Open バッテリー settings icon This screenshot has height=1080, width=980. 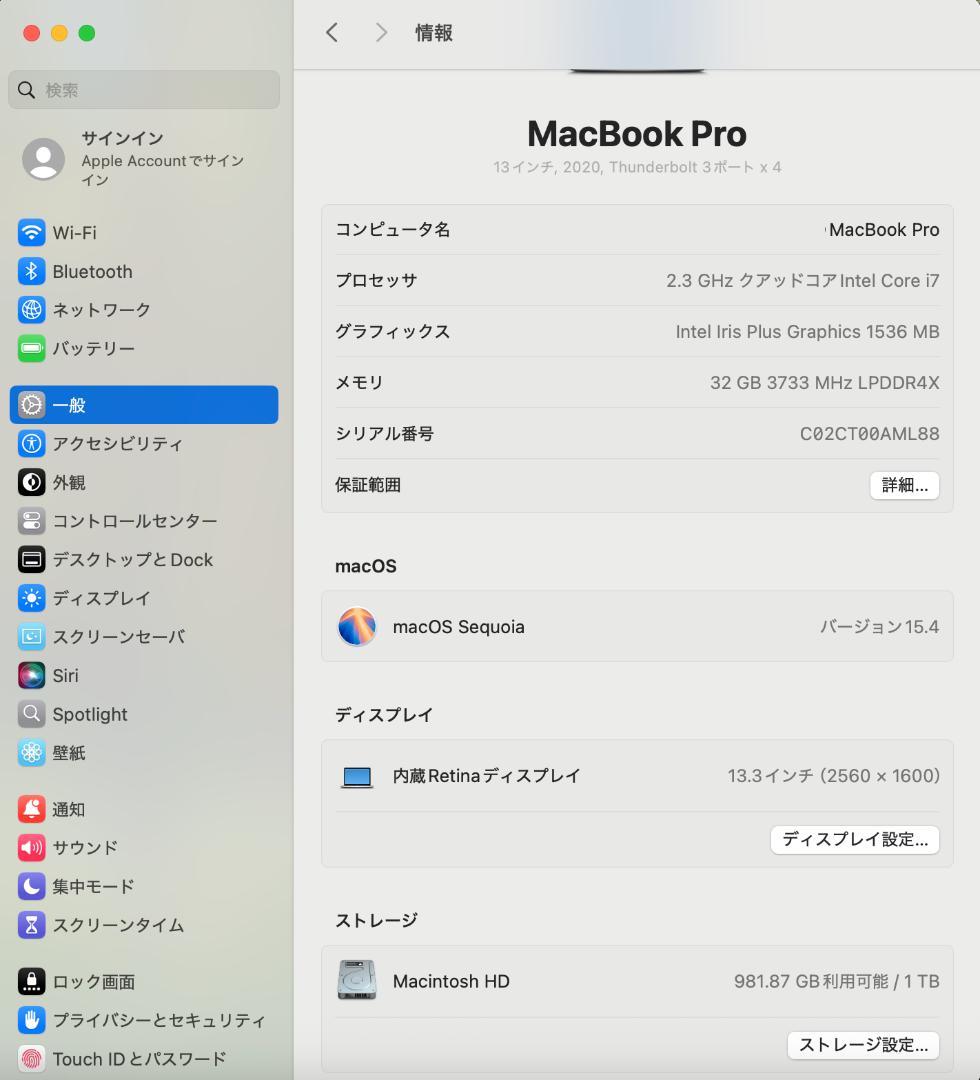[28, 348]
